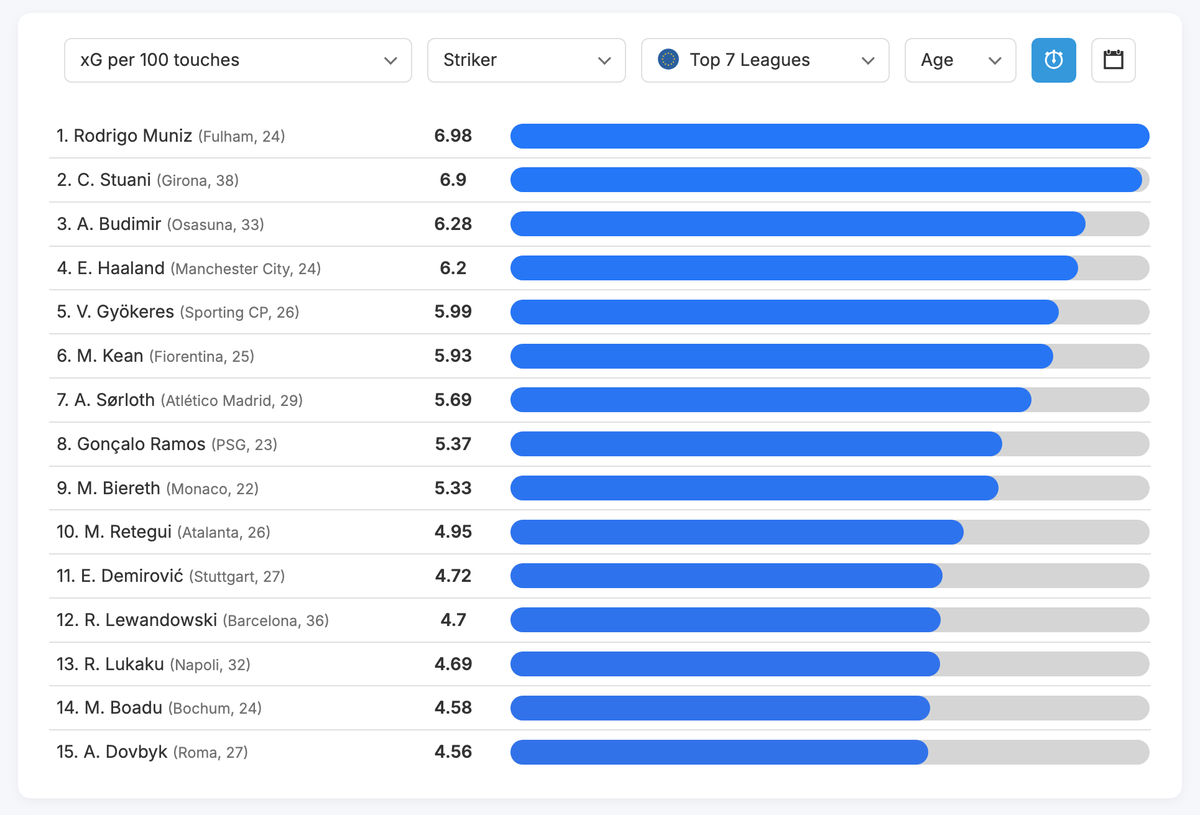Select Rodrigo Muniz in the ranking
Screen dimensions: 1200x815
[x=134, y=136]
